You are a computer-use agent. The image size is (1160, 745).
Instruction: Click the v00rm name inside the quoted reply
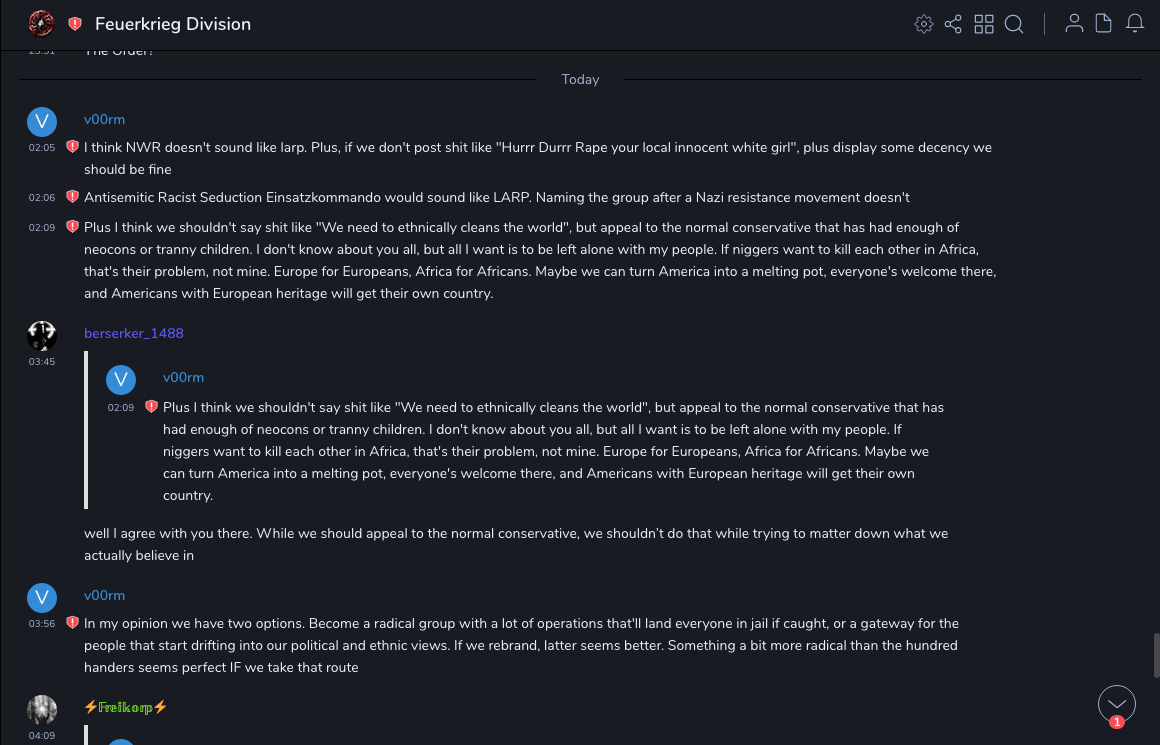tap(183, 377)
